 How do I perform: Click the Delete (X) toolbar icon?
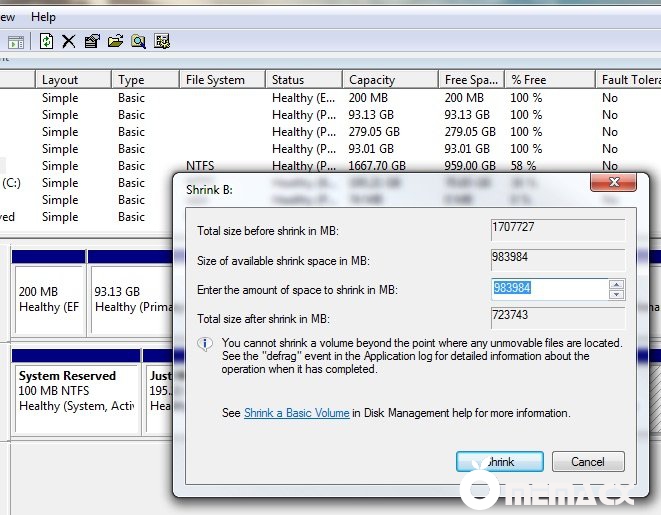pyautogui.click(x=69, y=41)
